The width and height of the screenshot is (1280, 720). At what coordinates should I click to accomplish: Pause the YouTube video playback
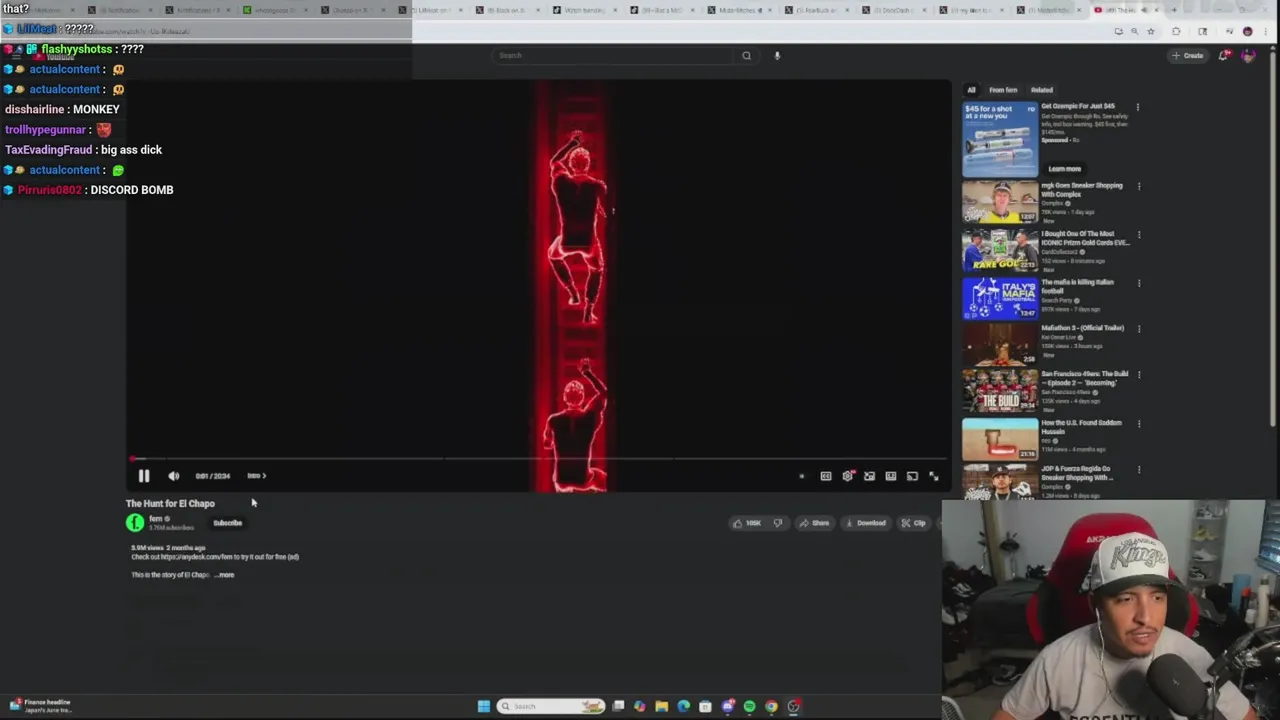coord(144,476)
